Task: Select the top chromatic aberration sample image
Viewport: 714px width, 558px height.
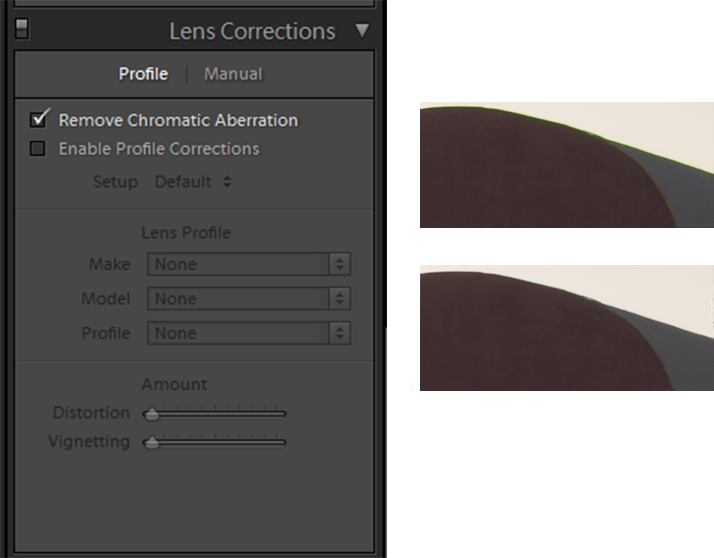Action: coord(566,165)
